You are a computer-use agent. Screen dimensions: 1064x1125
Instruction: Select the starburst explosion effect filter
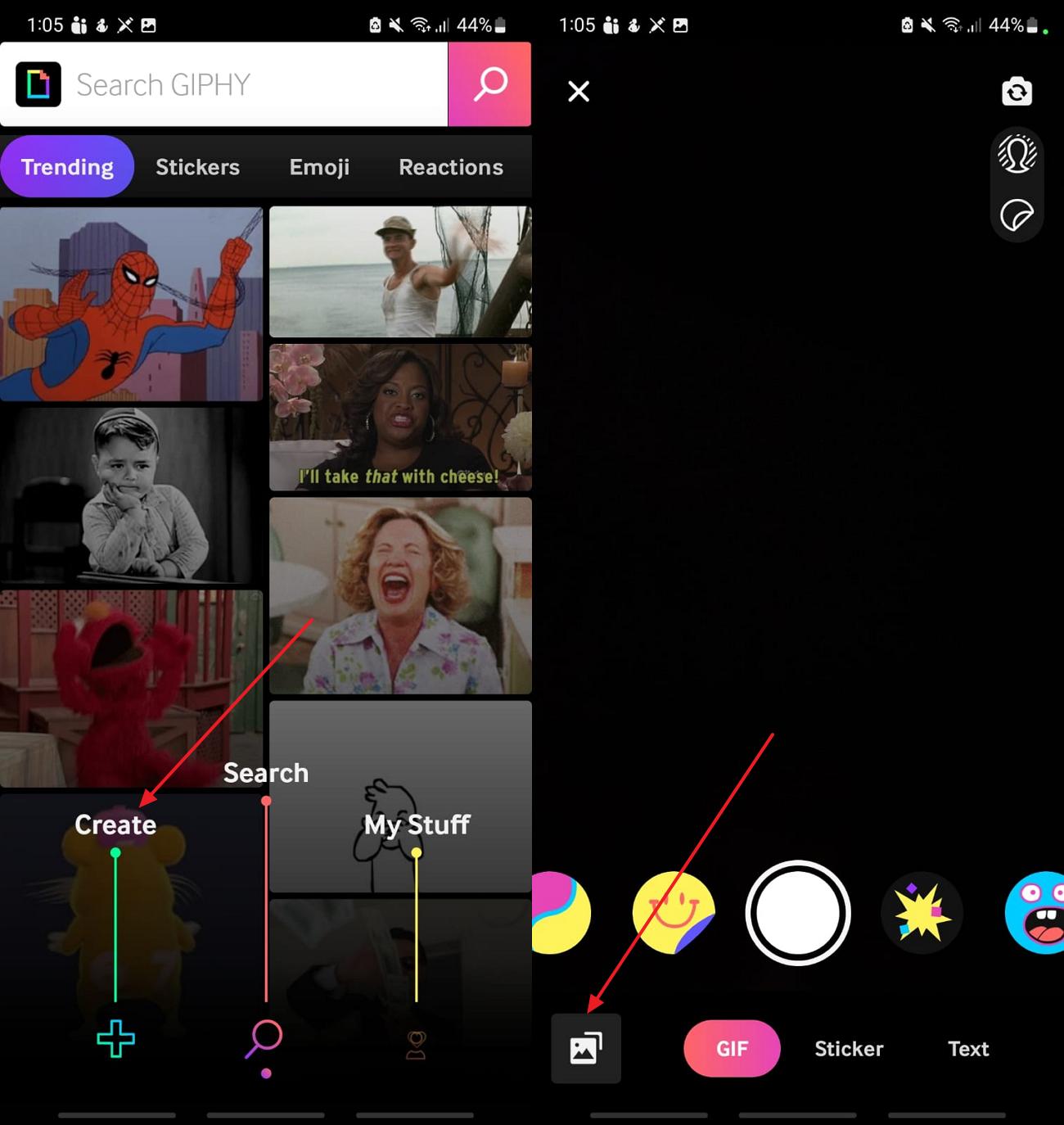(x=922, y=913)
